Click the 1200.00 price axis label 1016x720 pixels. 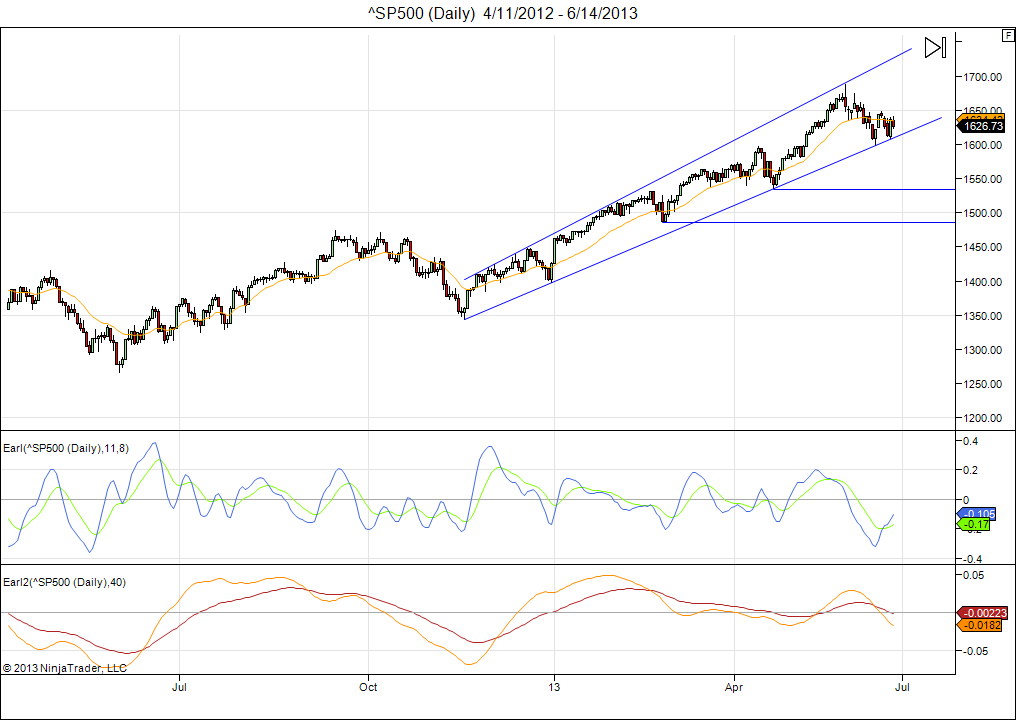[982, 418]
